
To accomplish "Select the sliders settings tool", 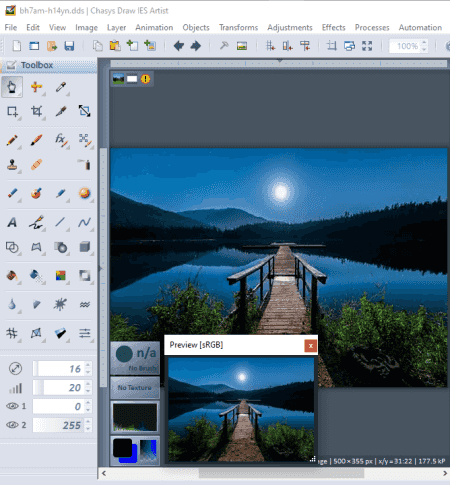I will [85, 333].
